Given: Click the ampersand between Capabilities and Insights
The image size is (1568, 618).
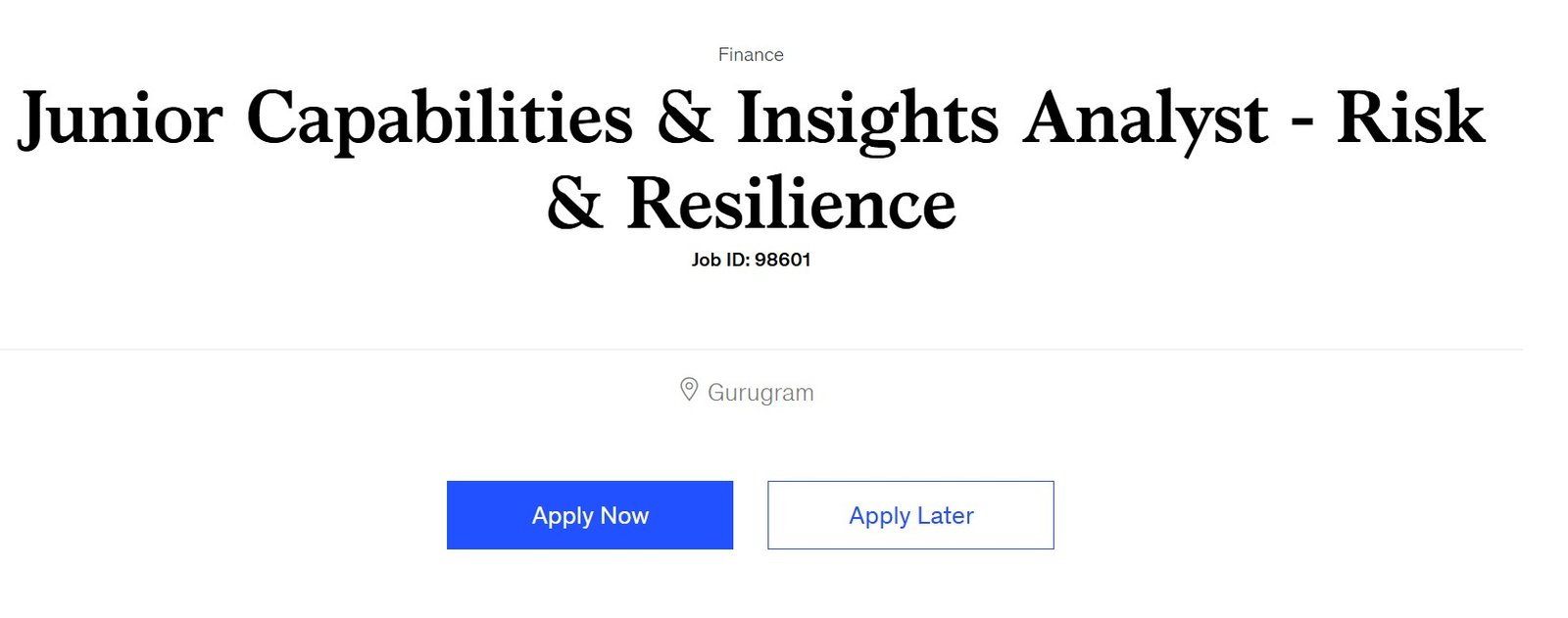Looking at the screenshot, I should [685, 118].
